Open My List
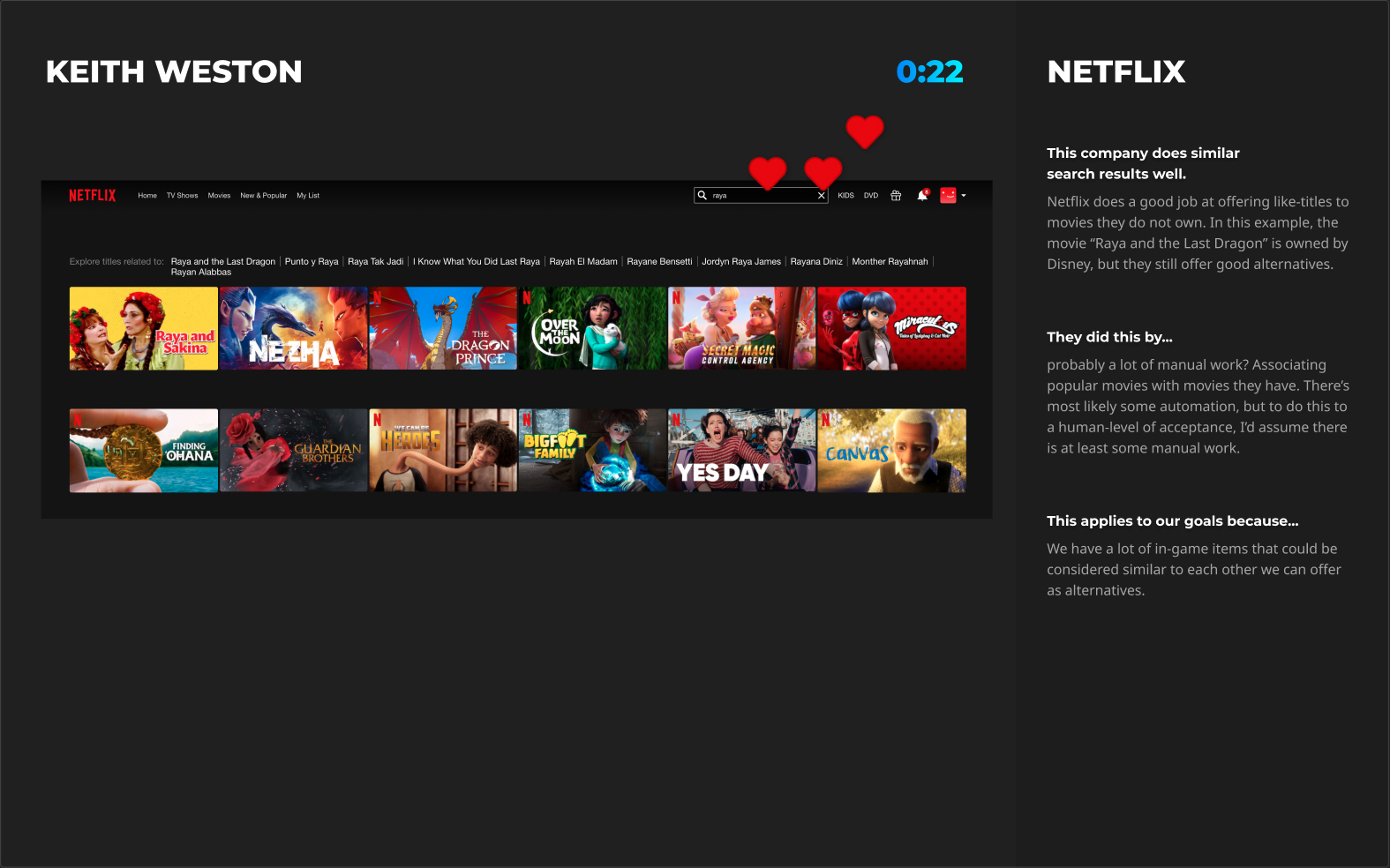 click(x=308, y=196)
